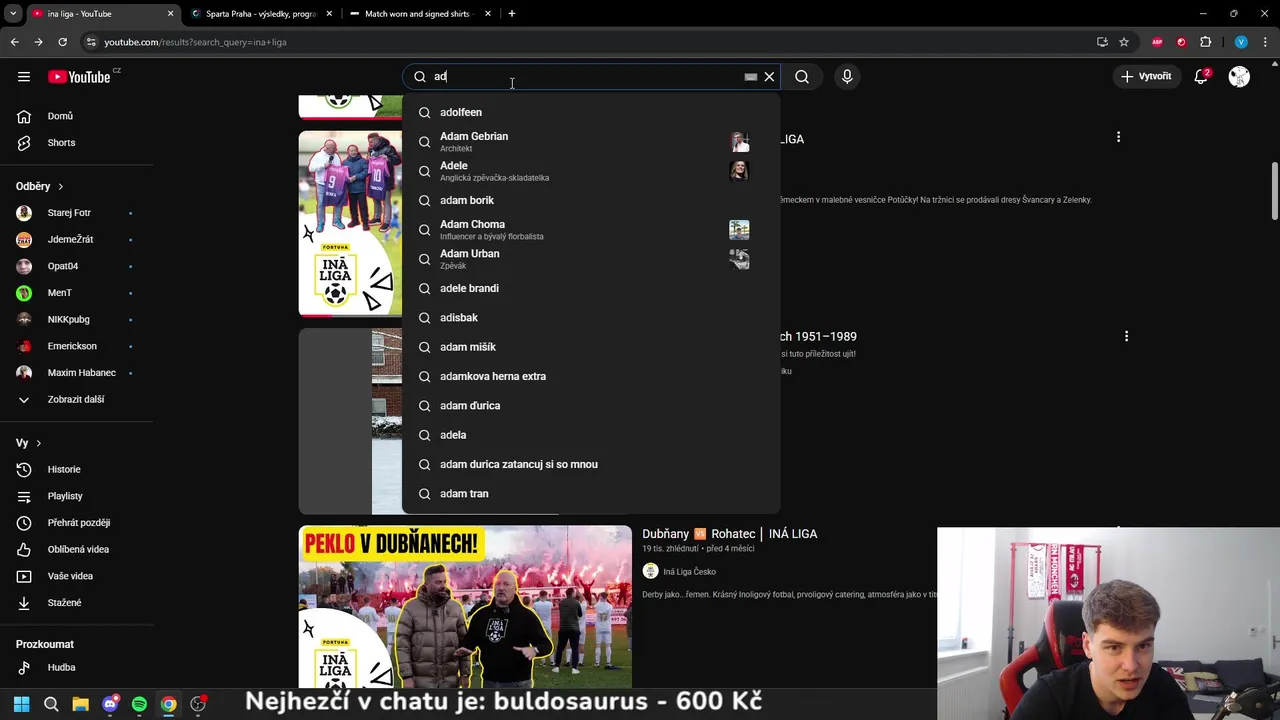Open the Maxim Habanec channel subscription
This screenshot has height=720, width=1280.
77,373
